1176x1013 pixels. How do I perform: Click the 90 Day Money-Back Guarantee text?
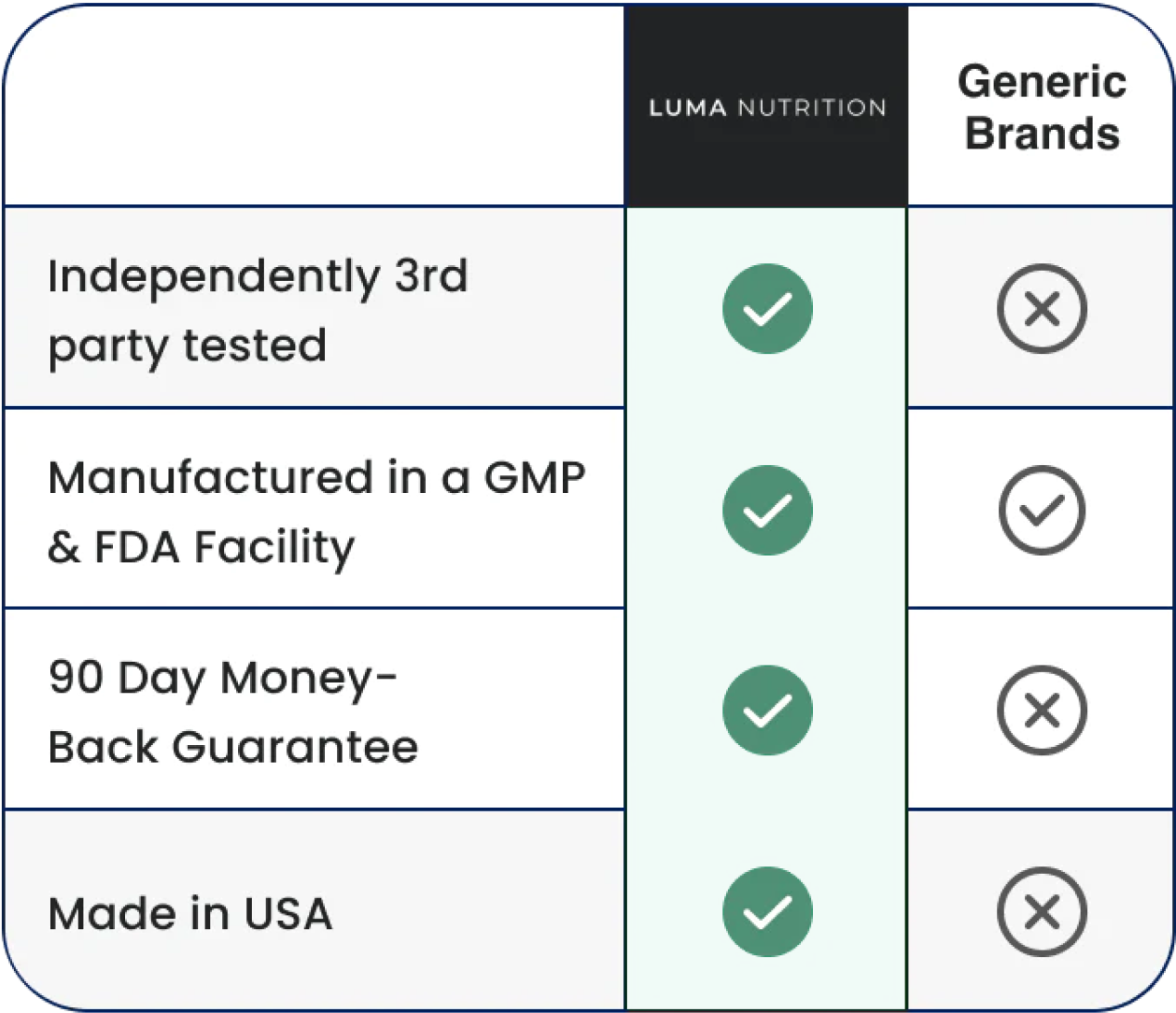coord(233,712)
